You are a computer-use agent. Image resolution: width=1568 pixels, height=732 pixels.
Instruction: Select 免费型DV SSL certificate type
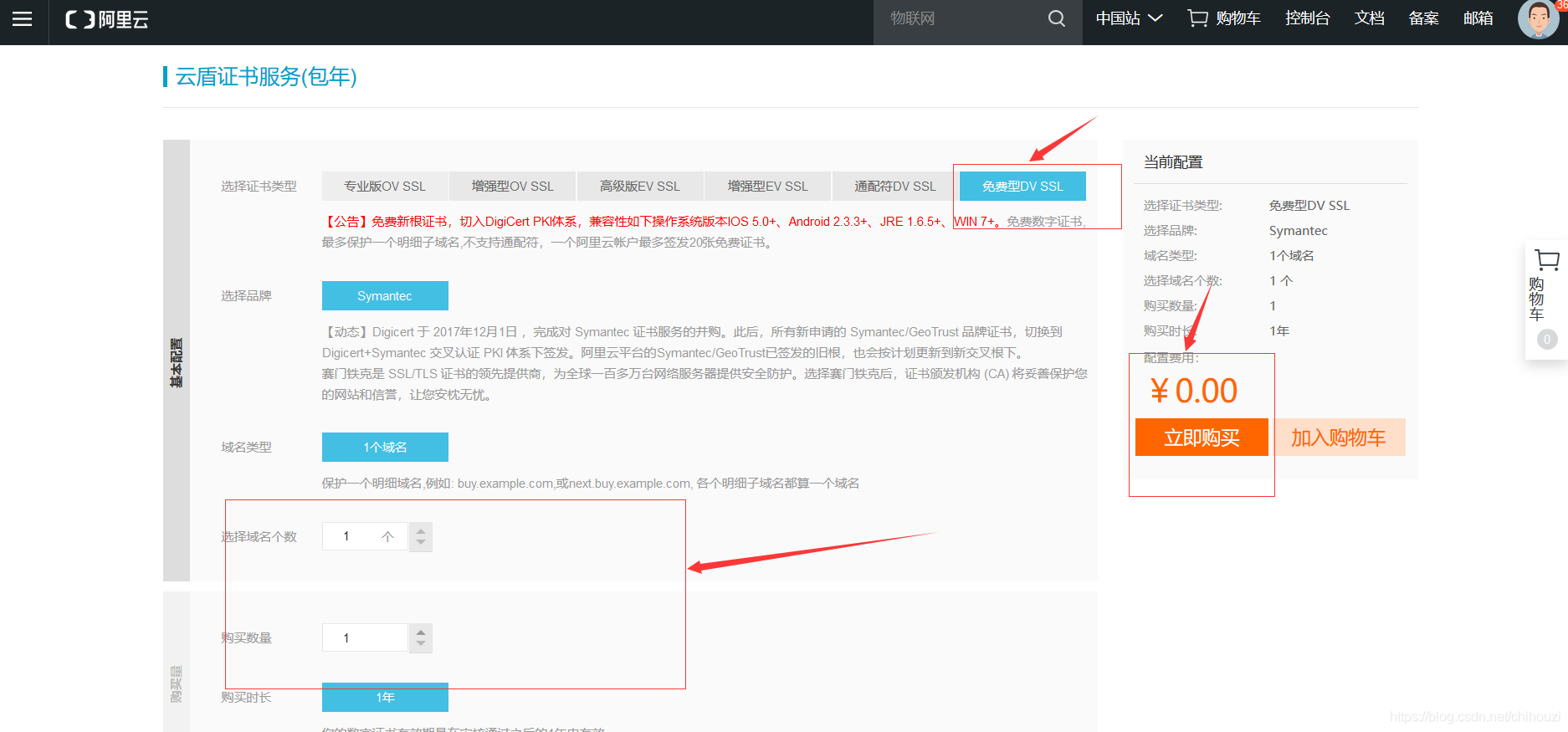[1022, 187]
